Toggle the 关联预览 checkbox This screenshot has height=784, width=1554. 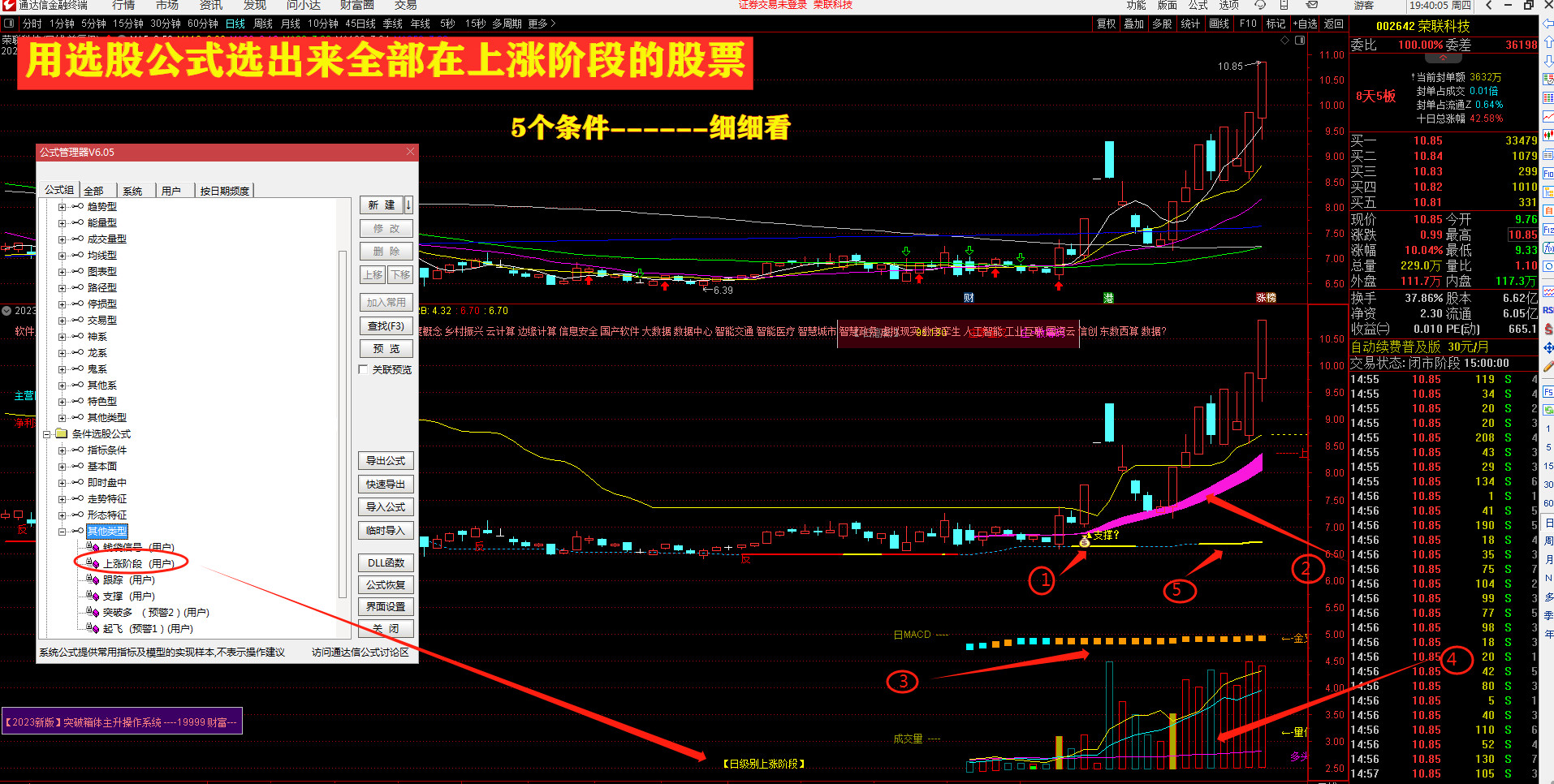pyautogui.click(x=363, y=369)
